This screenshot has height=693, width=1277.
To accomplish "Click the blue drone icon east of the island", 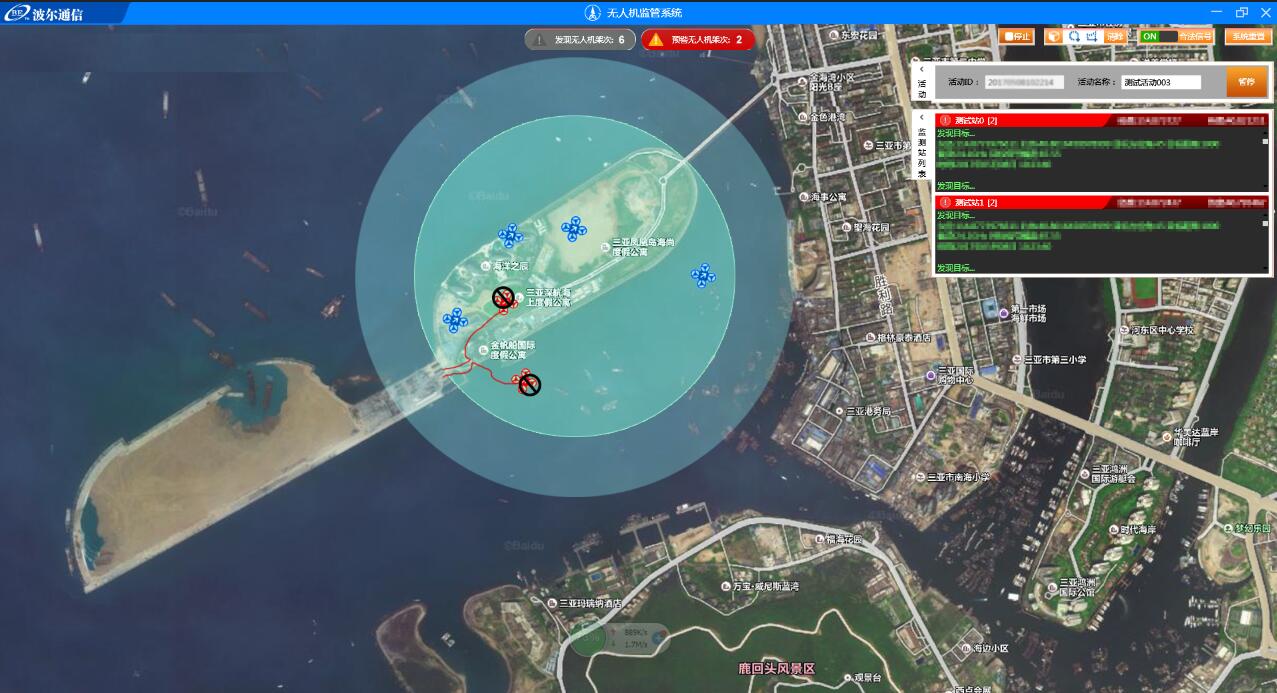I will [703, 275].
